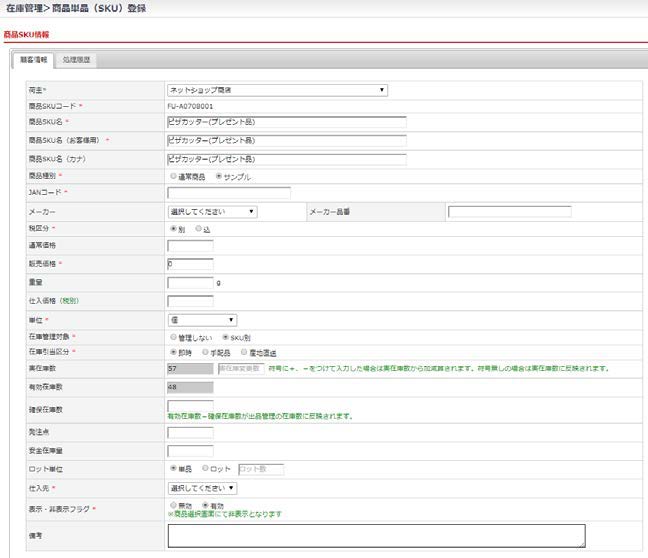
Task: Click the 重量 input field
Action: tap(190, 282)
